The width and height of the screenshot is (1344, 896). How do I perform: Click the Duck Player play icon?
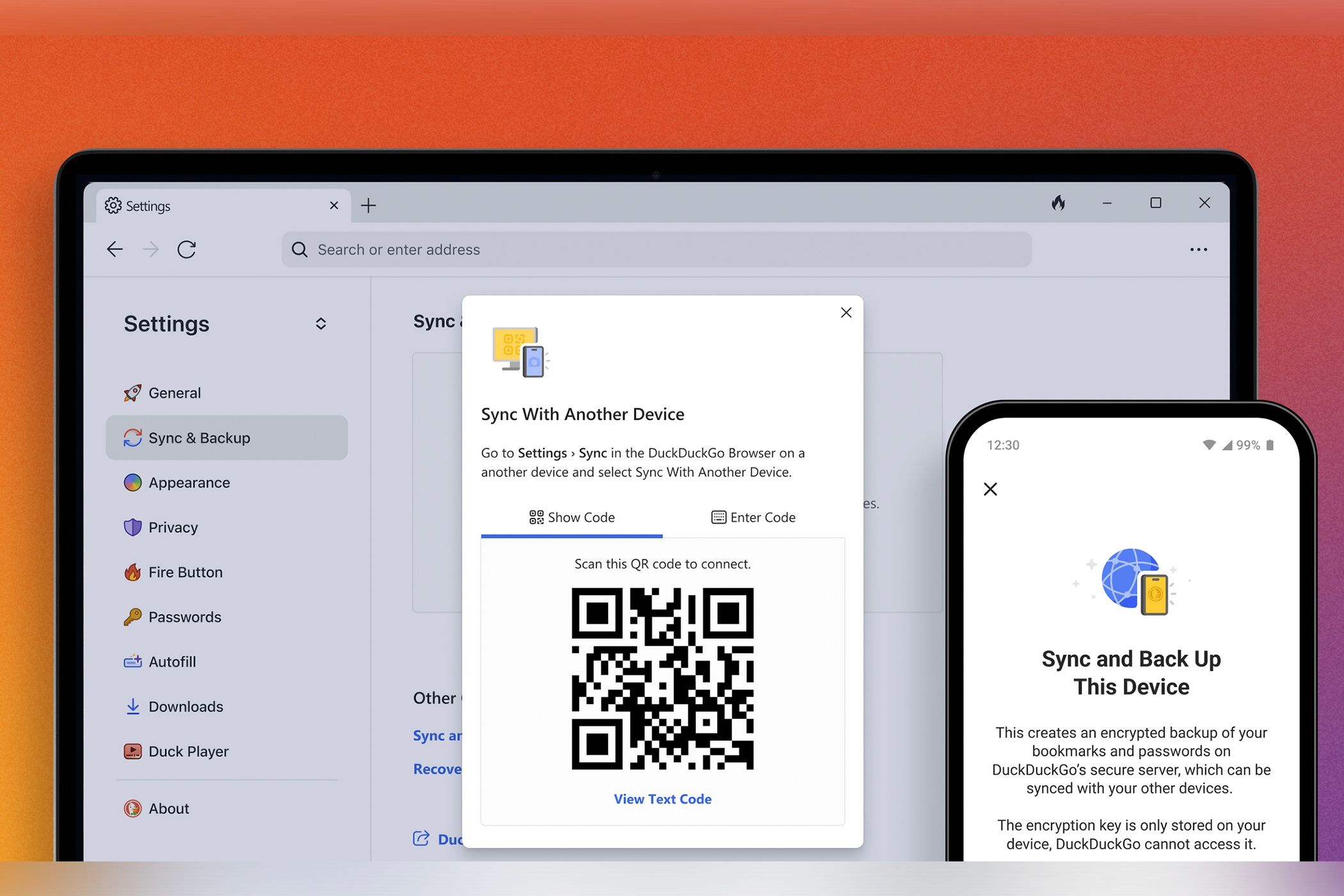click(132, 751)
